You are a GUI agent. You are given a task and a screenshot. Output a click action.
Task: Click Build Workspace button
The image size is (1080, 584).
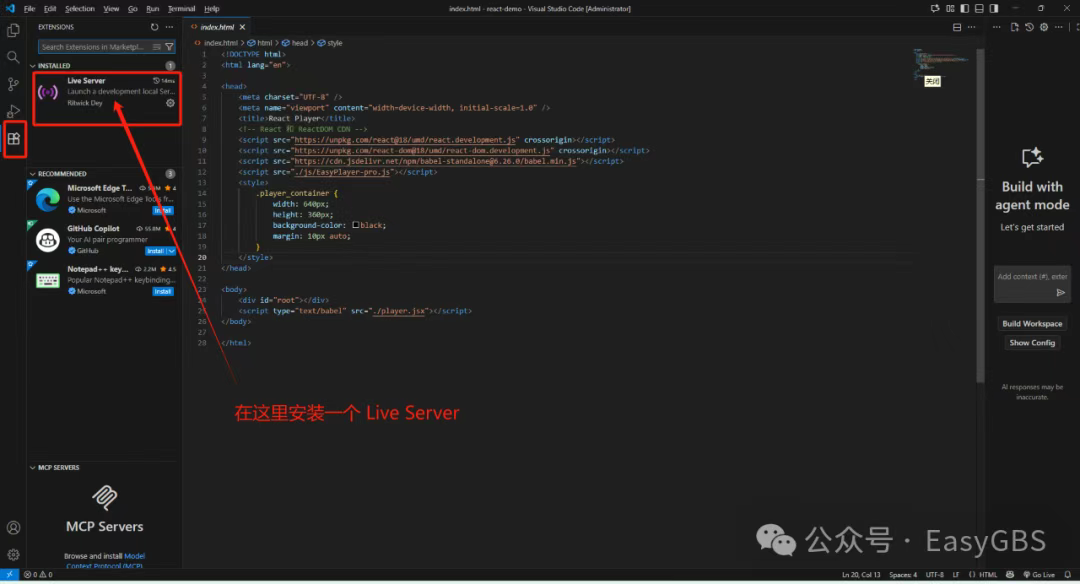tap(1032, 324)
